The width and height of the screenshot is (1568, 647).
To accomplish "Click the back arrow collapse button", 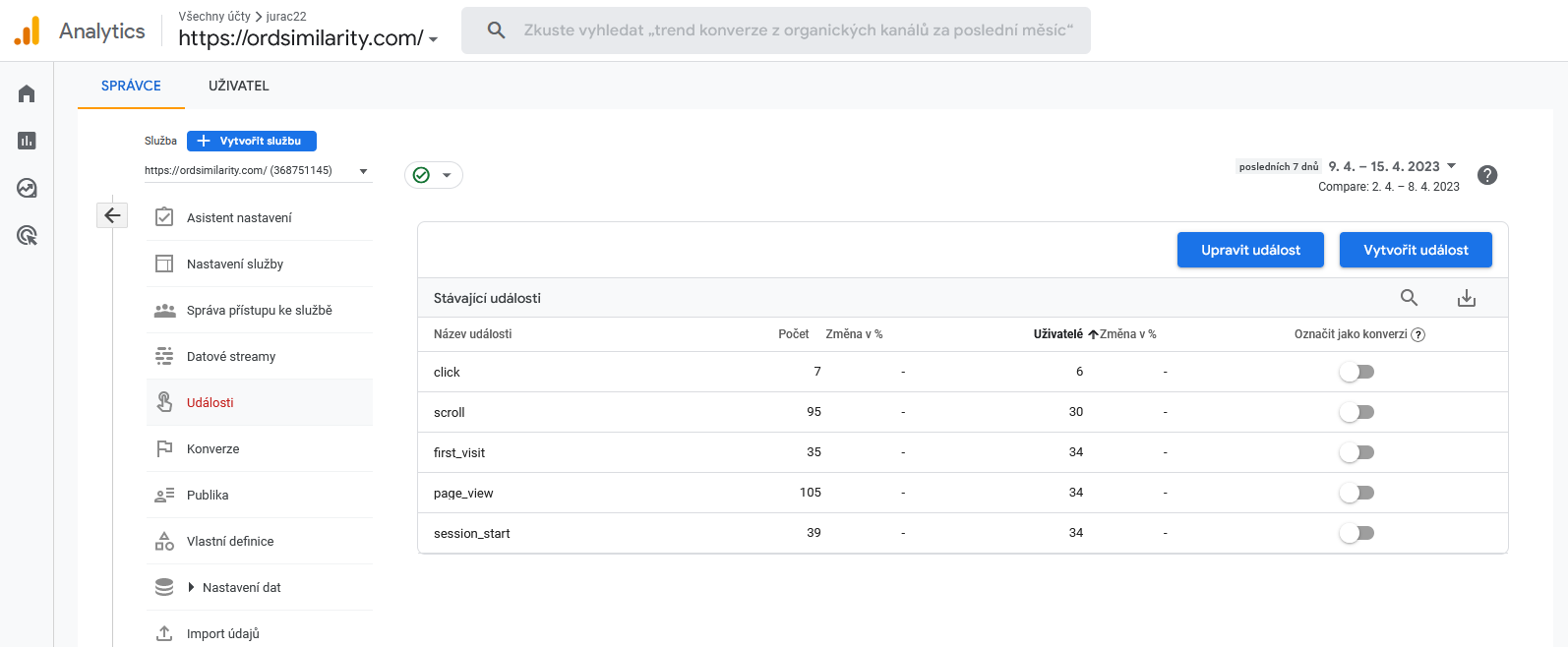I will 112,215.
